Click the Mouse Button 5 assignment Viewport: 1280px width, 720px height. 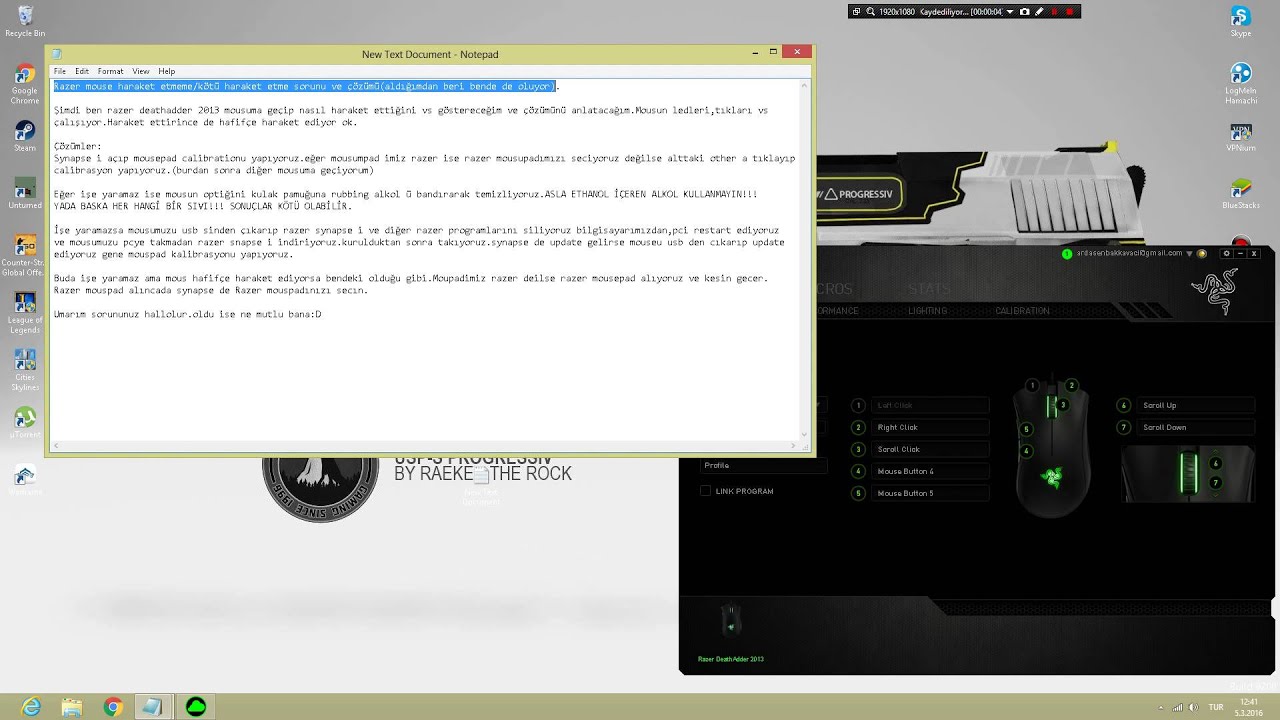(930, 493)
